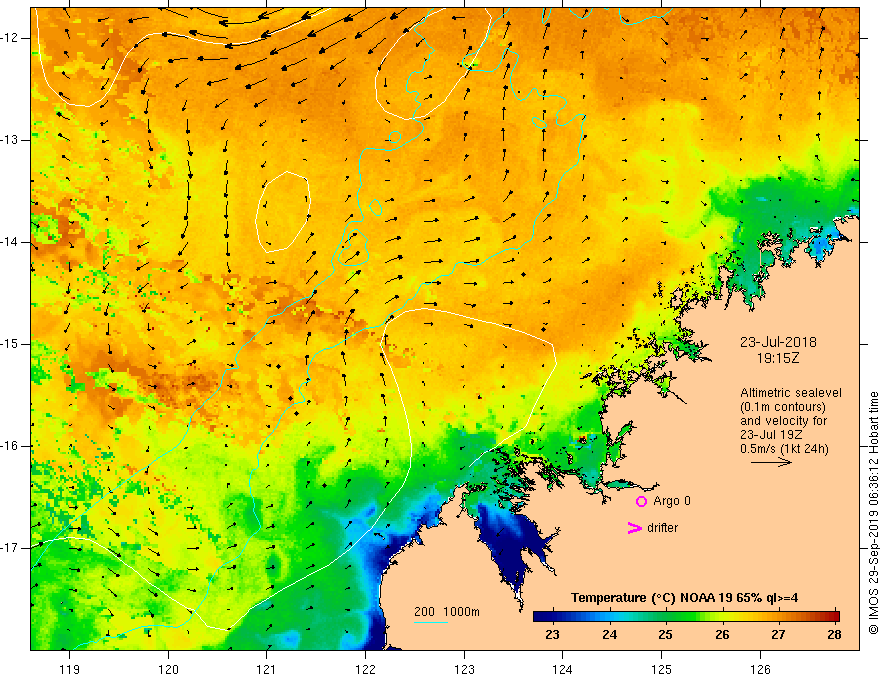This screenshot has height=680, width=880.
Task: Click the 'Altimetric sealevel' legend text
Action: (791, 393)
